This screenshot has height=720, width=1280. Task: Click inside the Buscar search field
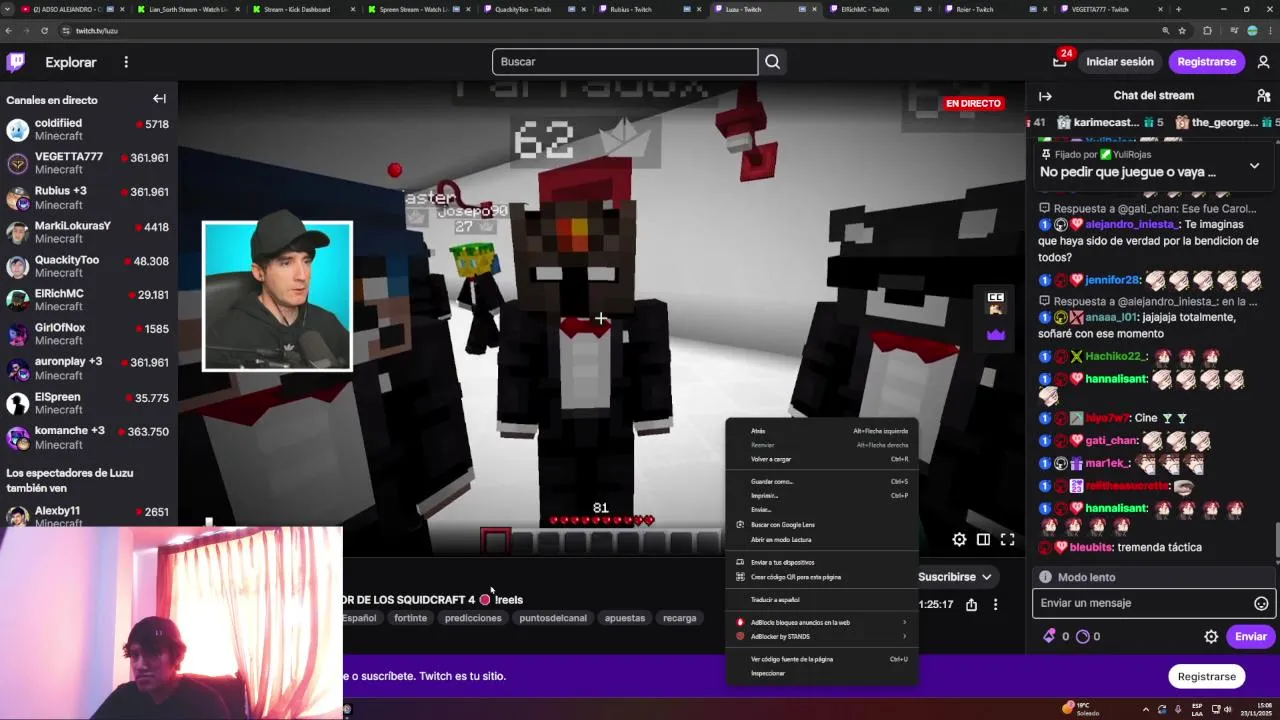[x=625, y=62]
